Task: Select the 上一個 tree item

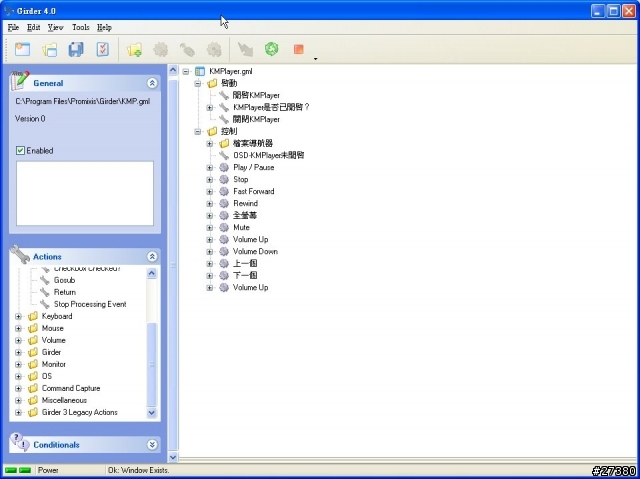Action: [x=245, y=264]
